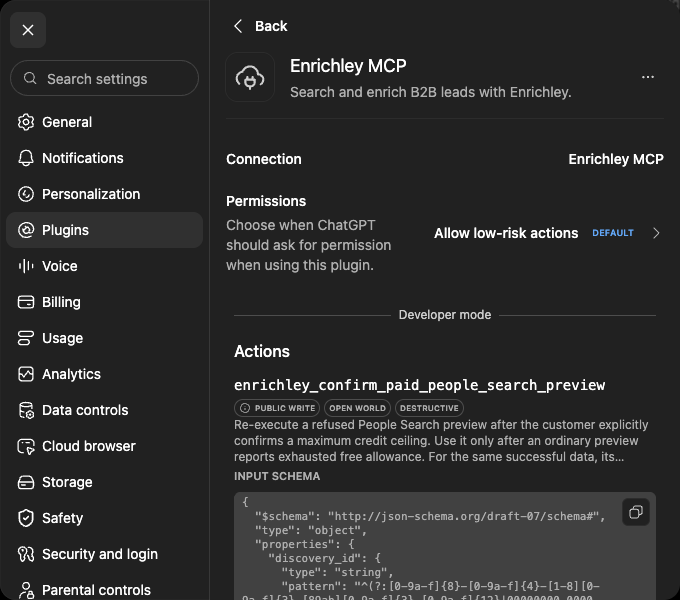Viewport: 680px width, 600px height.
Task: Click the enrichley_confirm_paid_people_search_preview action name
Action: [419, 385]
